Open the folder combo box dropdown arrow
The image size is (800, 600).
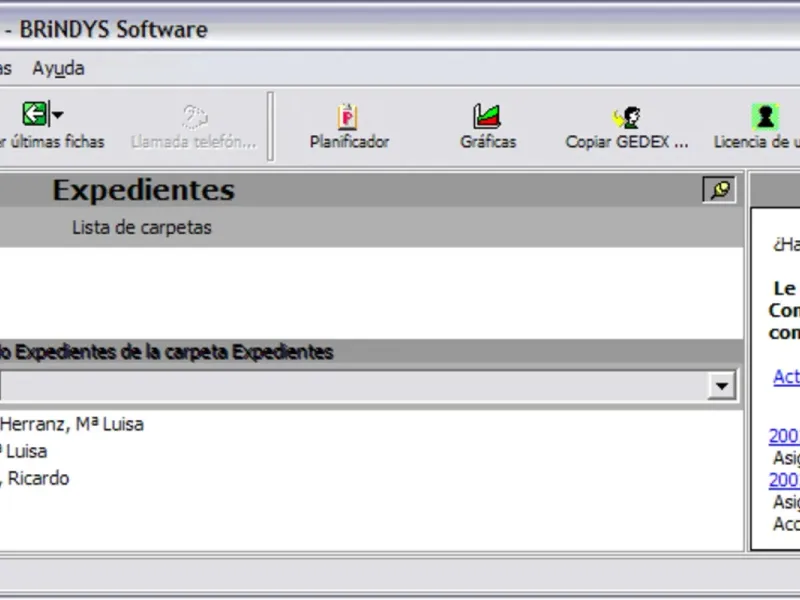click(x=721, y=386)
